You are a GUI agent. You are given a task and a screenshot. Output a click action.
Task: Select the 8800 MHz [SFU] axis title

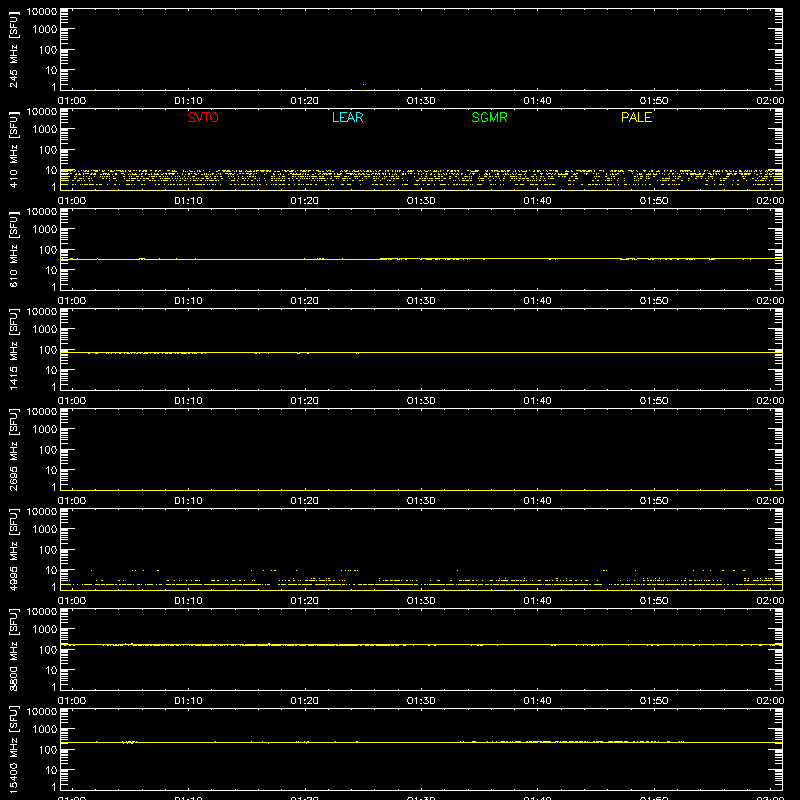[x=13, y=649]
